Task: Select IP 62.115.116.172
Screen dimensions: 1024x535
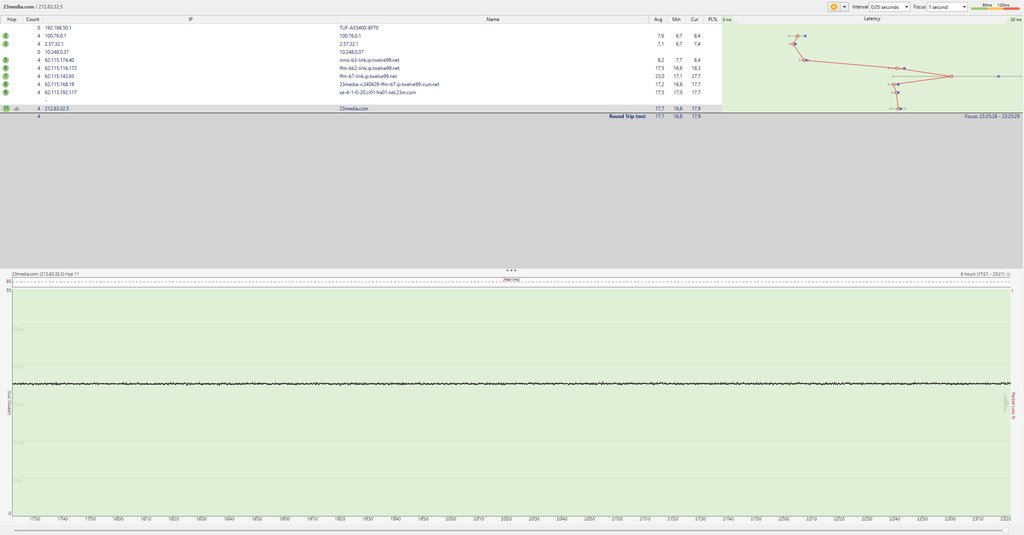Action: click(x=61, y=68)
